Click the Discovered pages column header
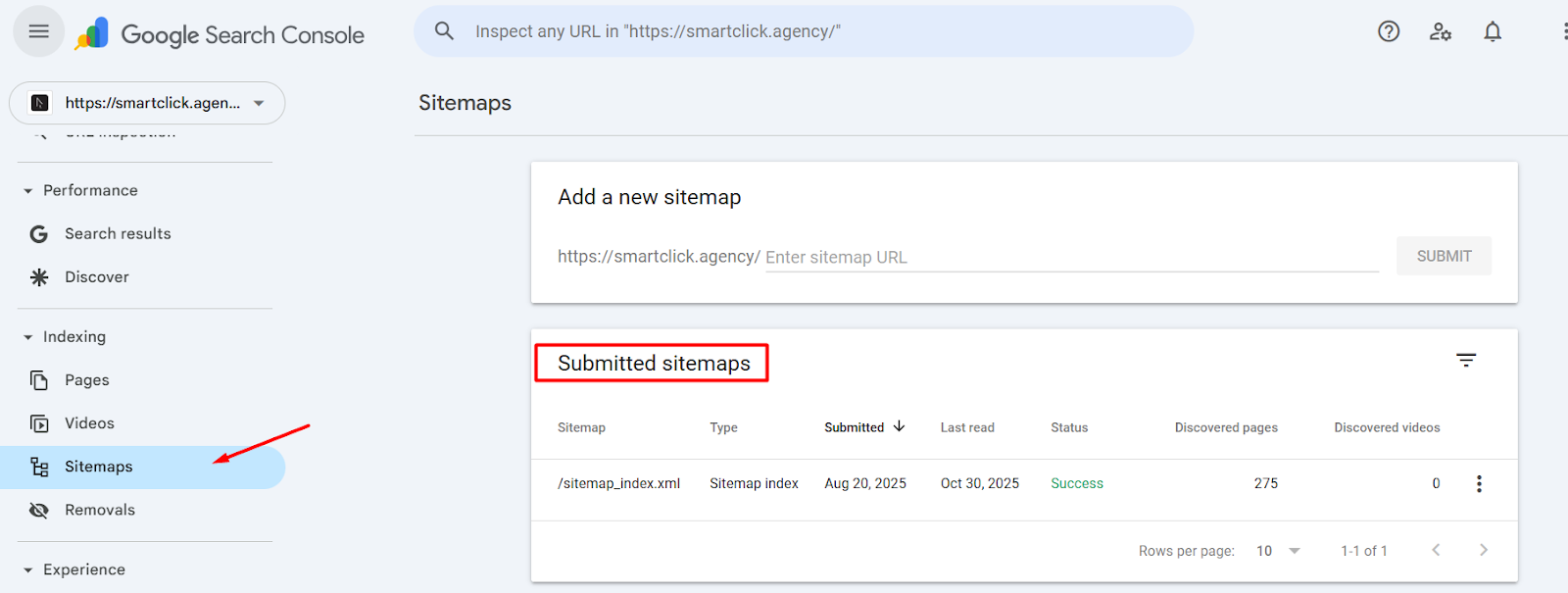The height and width of the screenshot is (593, 1568). point(1226,427)
